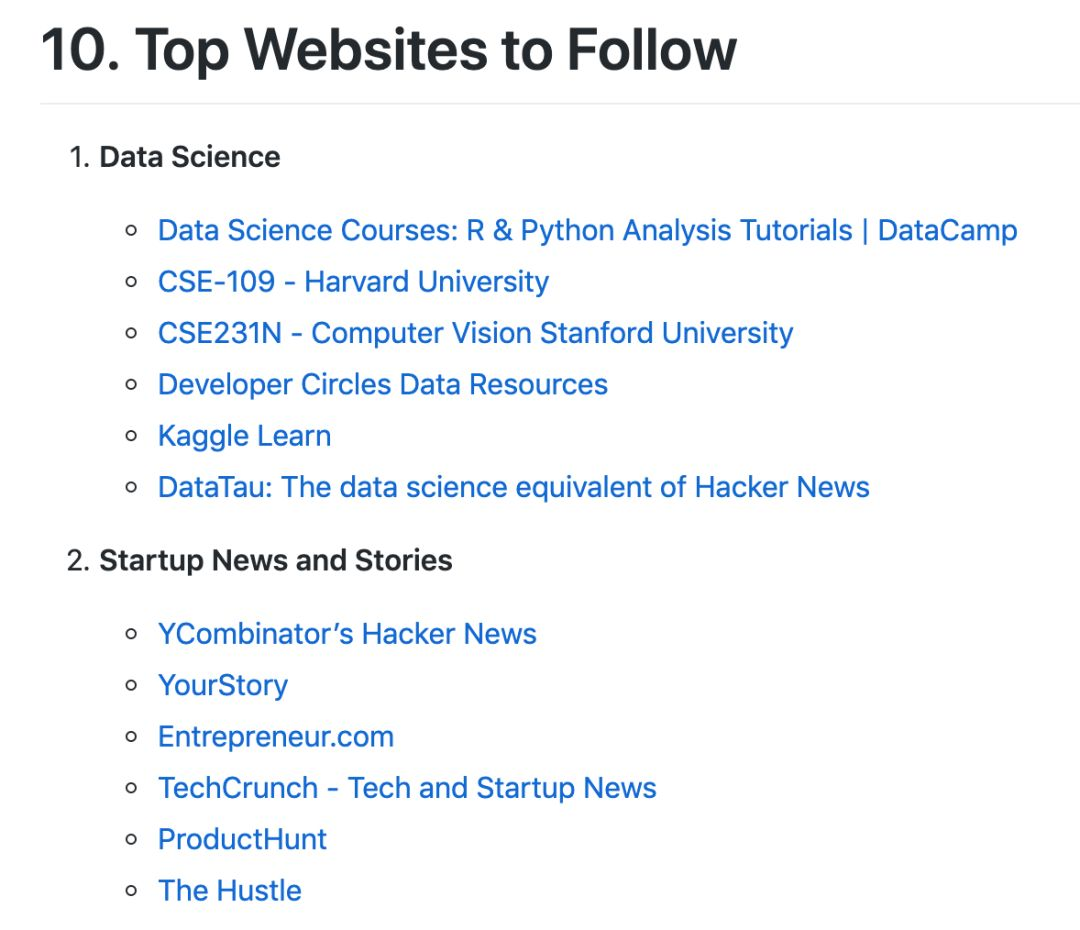Image resolution: width=1080 pixels, height=930 pixels.
Task: Click the bullet beside Kaggle Learn
Action: coord(132,436)
